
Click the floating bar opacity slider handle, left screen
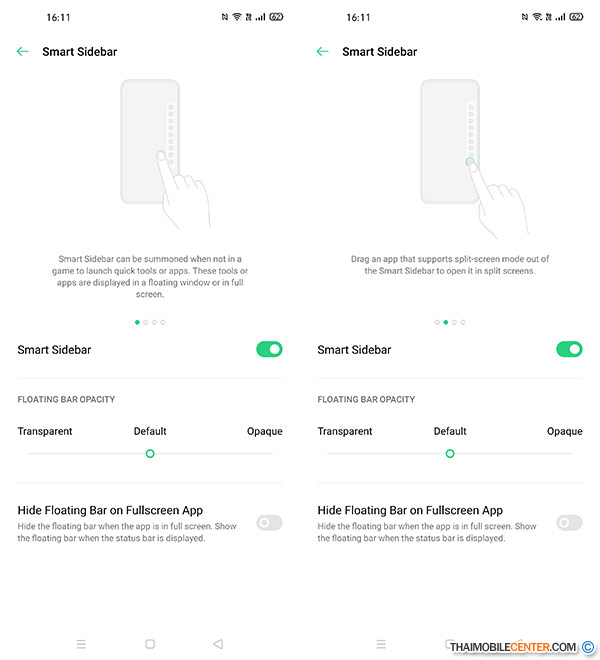click(150, 453)
